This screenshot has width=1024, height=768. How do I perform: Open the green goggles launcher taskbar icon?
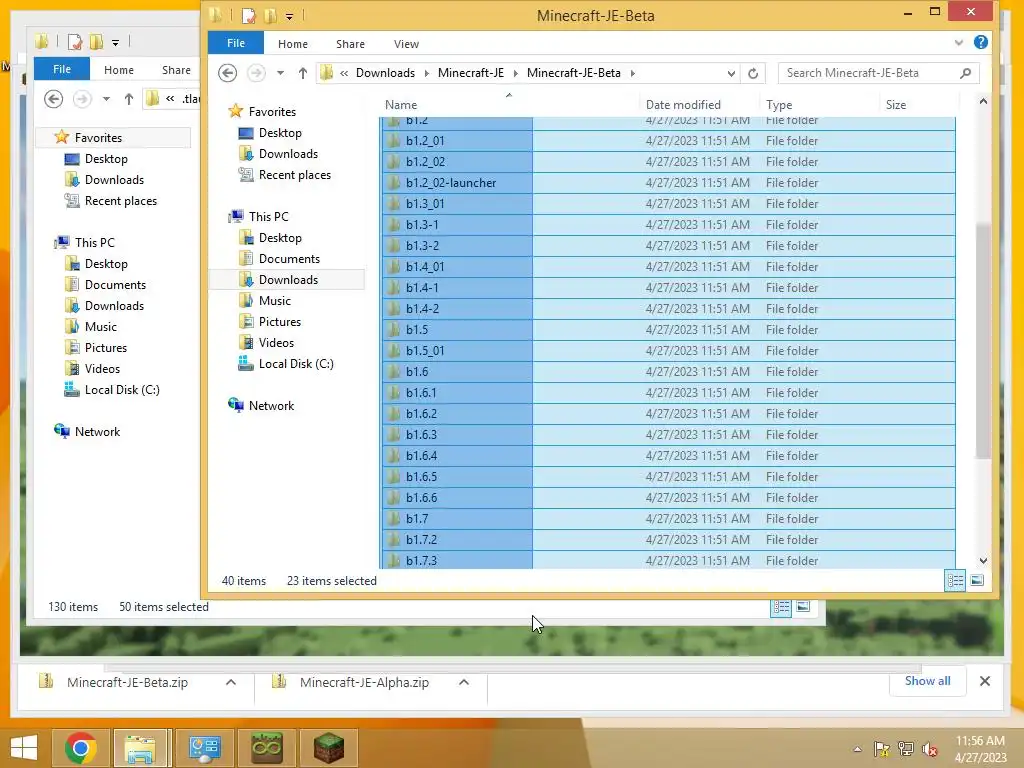[x=266, y=748]
